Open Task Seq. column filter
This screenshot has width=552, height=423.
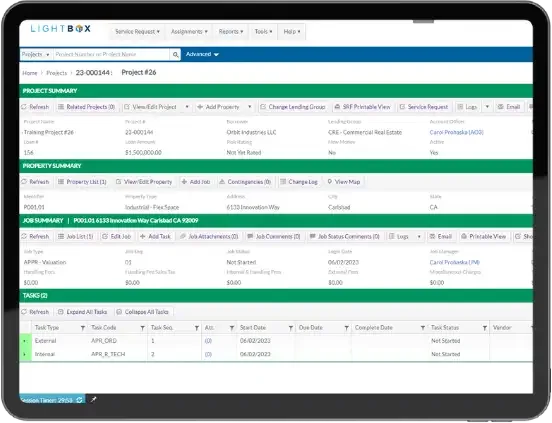[x=196, y=328]
